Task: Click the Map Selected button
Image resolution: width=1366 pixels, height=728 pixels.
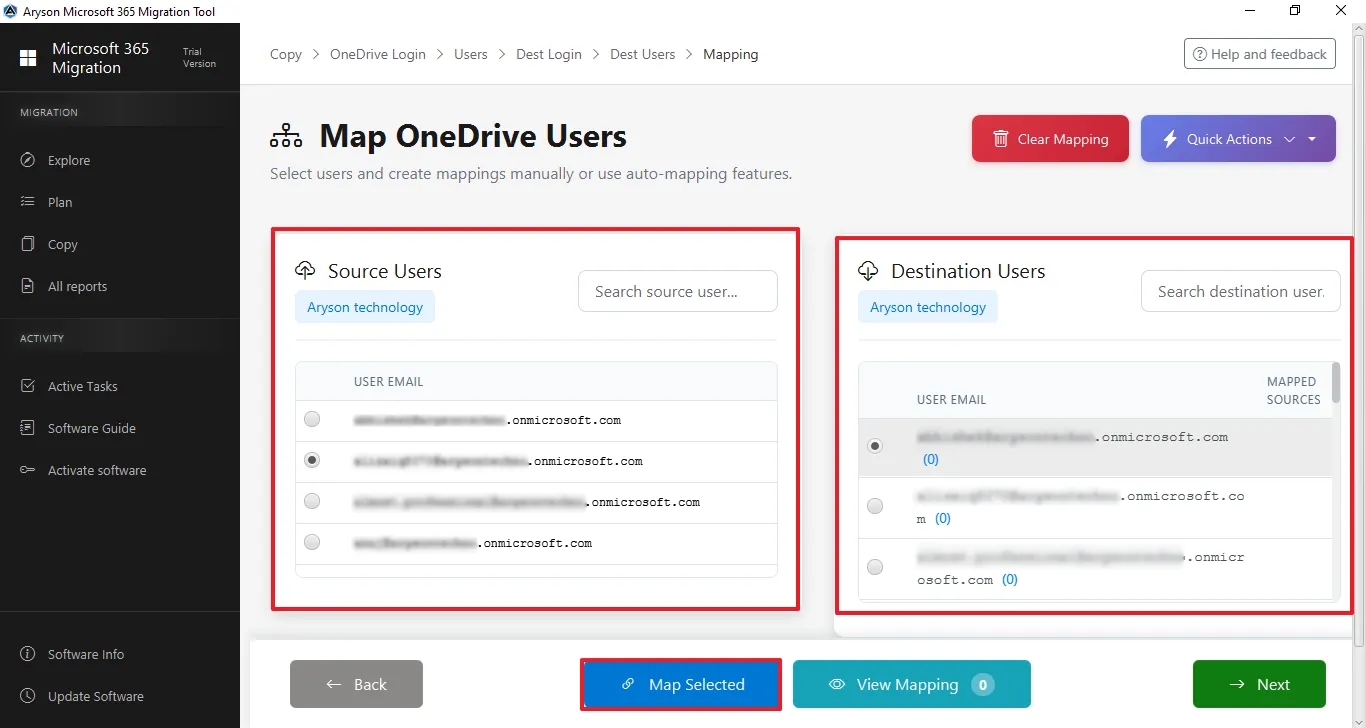Action: (681, 684)
